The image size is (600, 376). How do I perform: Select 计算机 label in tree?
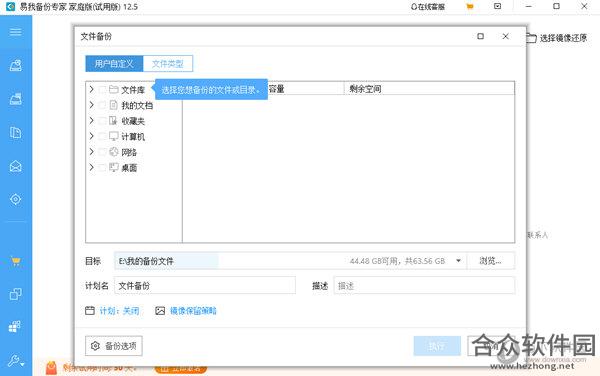pyautogui.click(x=133, y=137)
